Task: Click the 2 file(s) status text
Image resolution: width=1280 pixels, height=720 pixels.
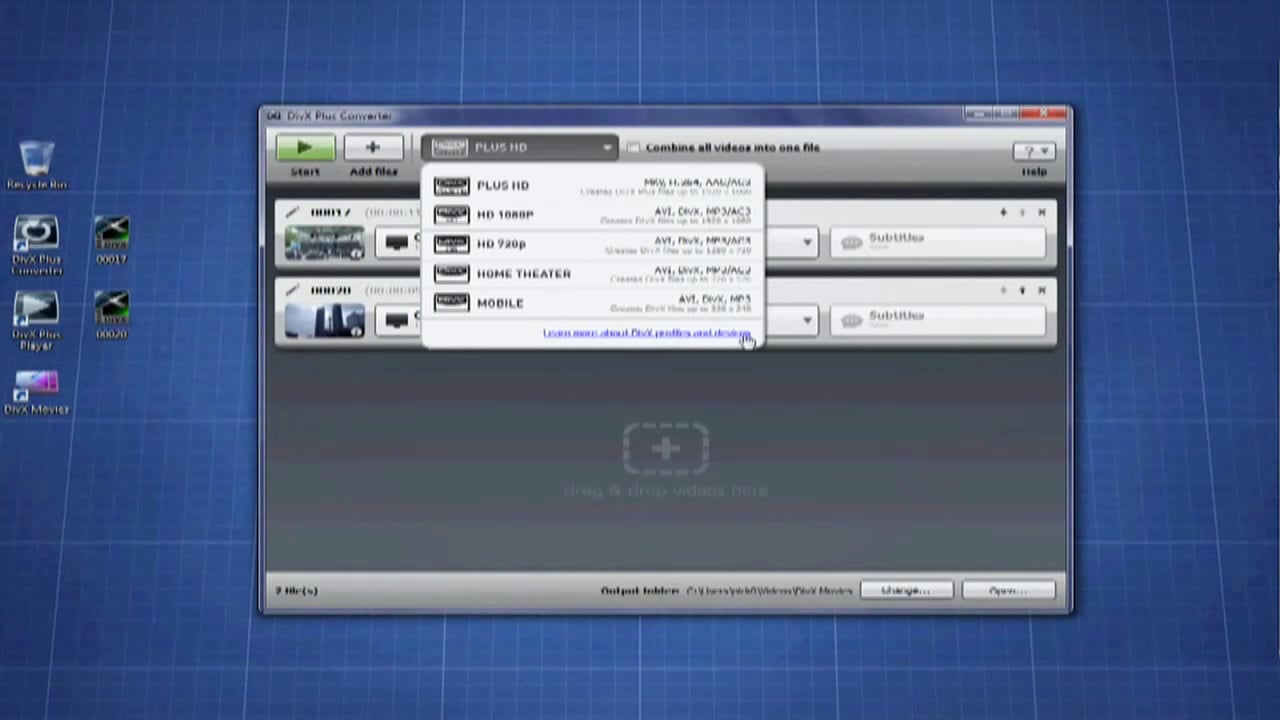Action: point(296,591)
